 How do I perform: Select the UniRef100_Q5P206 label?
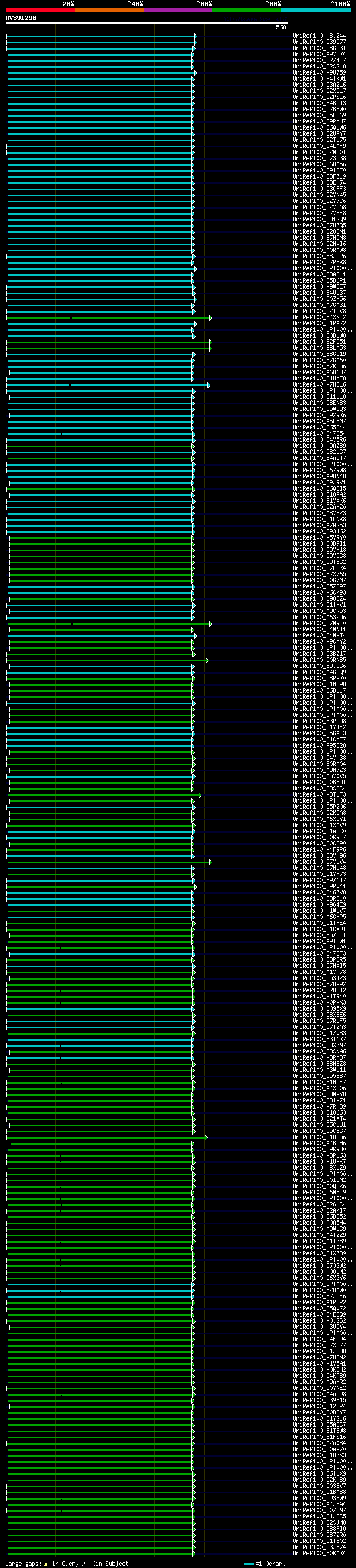[x=319, y=807]
